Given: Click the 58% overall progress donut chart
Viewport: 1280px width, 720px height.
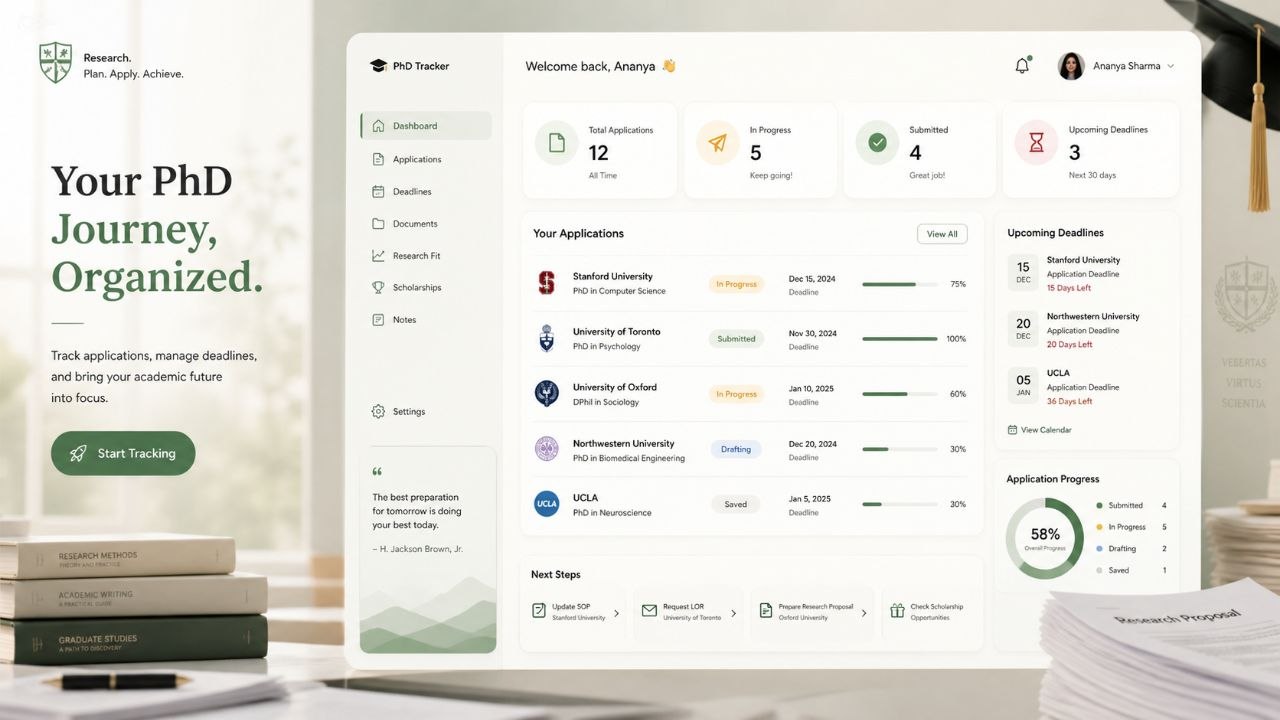Looking at the screenshot, I should point(1044,539).
